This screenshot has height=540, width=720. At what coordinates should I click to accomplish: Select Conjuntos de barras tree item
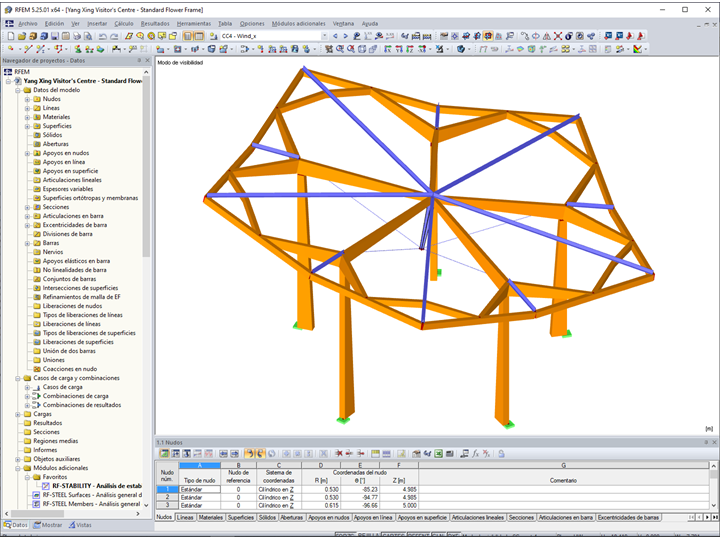(69, 279)
